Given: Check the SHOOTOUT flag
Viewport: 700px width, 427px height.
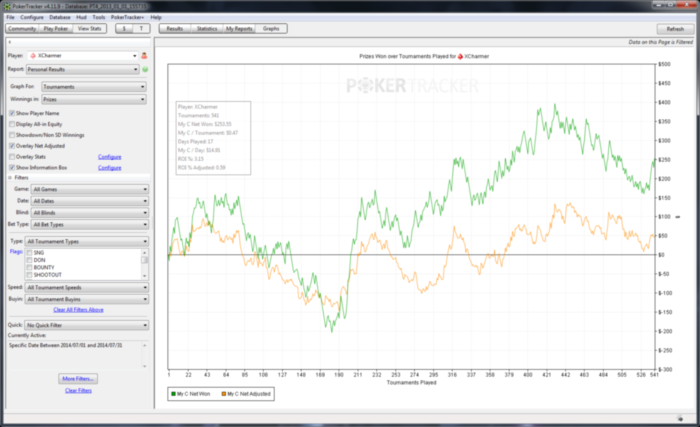Looking at the screenshot, I should point(29,275).
